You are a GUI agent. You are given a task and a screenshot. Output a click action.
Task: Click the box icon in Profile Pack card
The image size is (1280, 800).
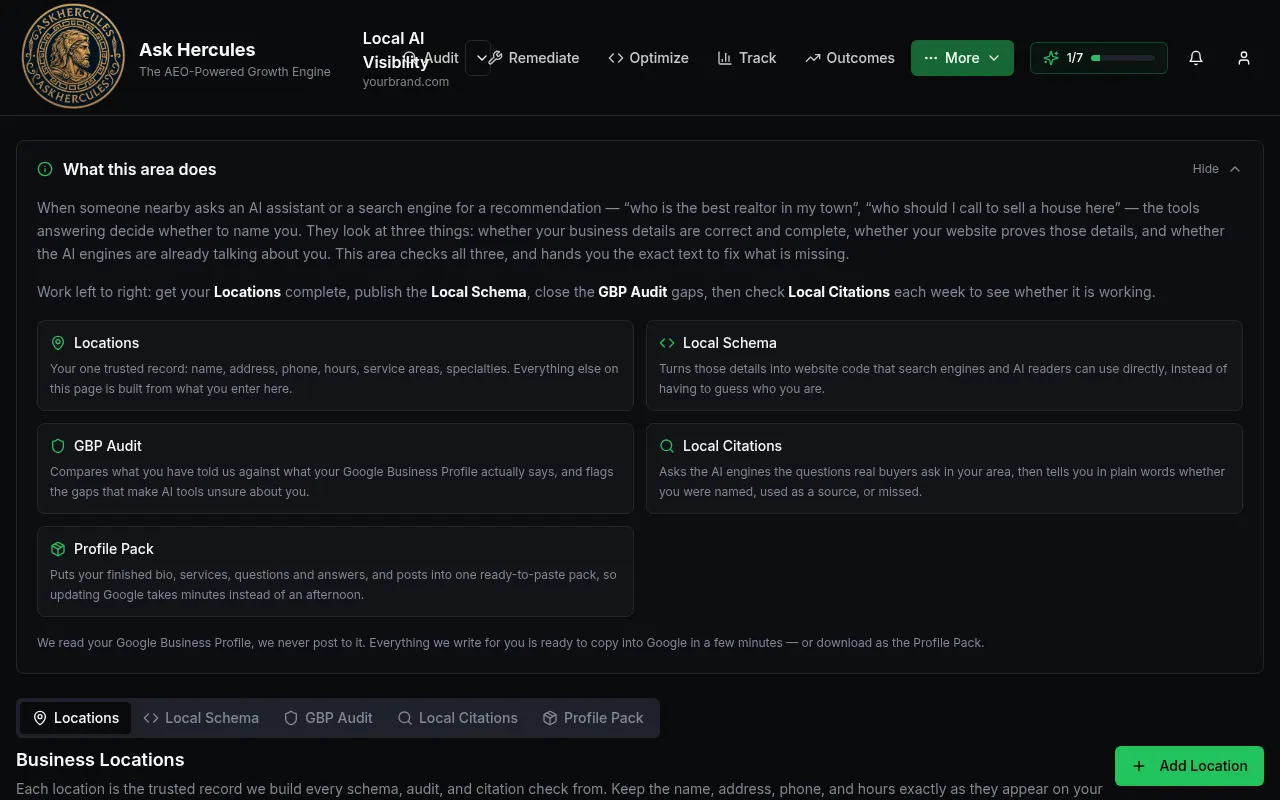[58, 549]
